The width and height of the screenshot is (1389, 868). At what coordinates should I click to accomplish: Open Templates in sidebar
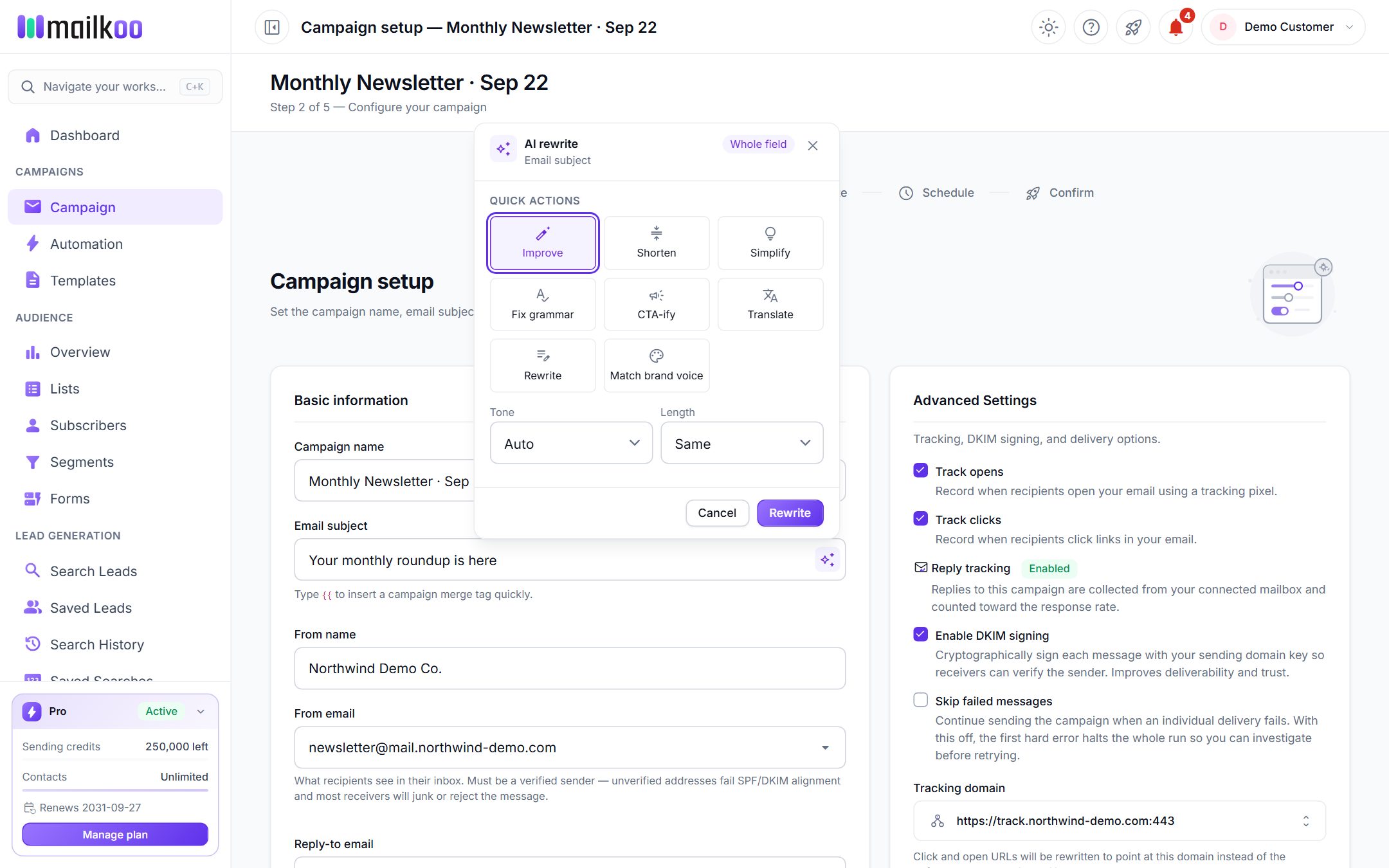(x=115, y=281)
